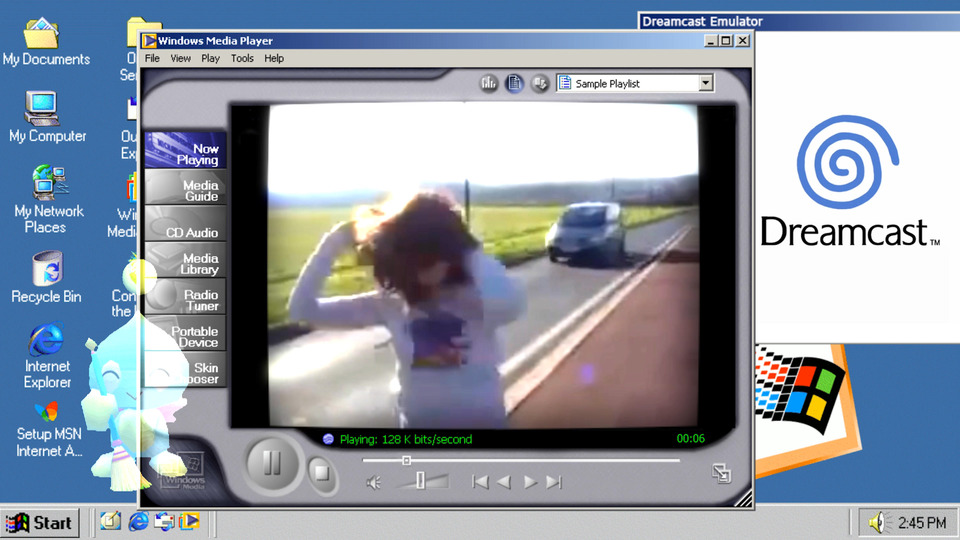Skip to previous track
960x540 pixels.
click(x=480, y=482)
